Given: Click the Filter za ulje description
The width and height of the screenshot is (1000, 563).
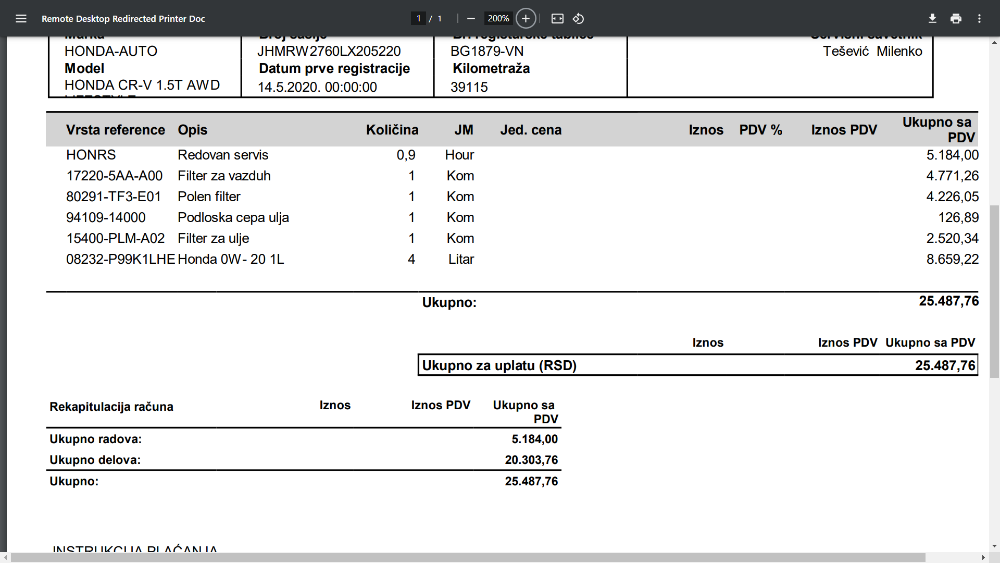Looking at the screenshot, I should point(214,238).
